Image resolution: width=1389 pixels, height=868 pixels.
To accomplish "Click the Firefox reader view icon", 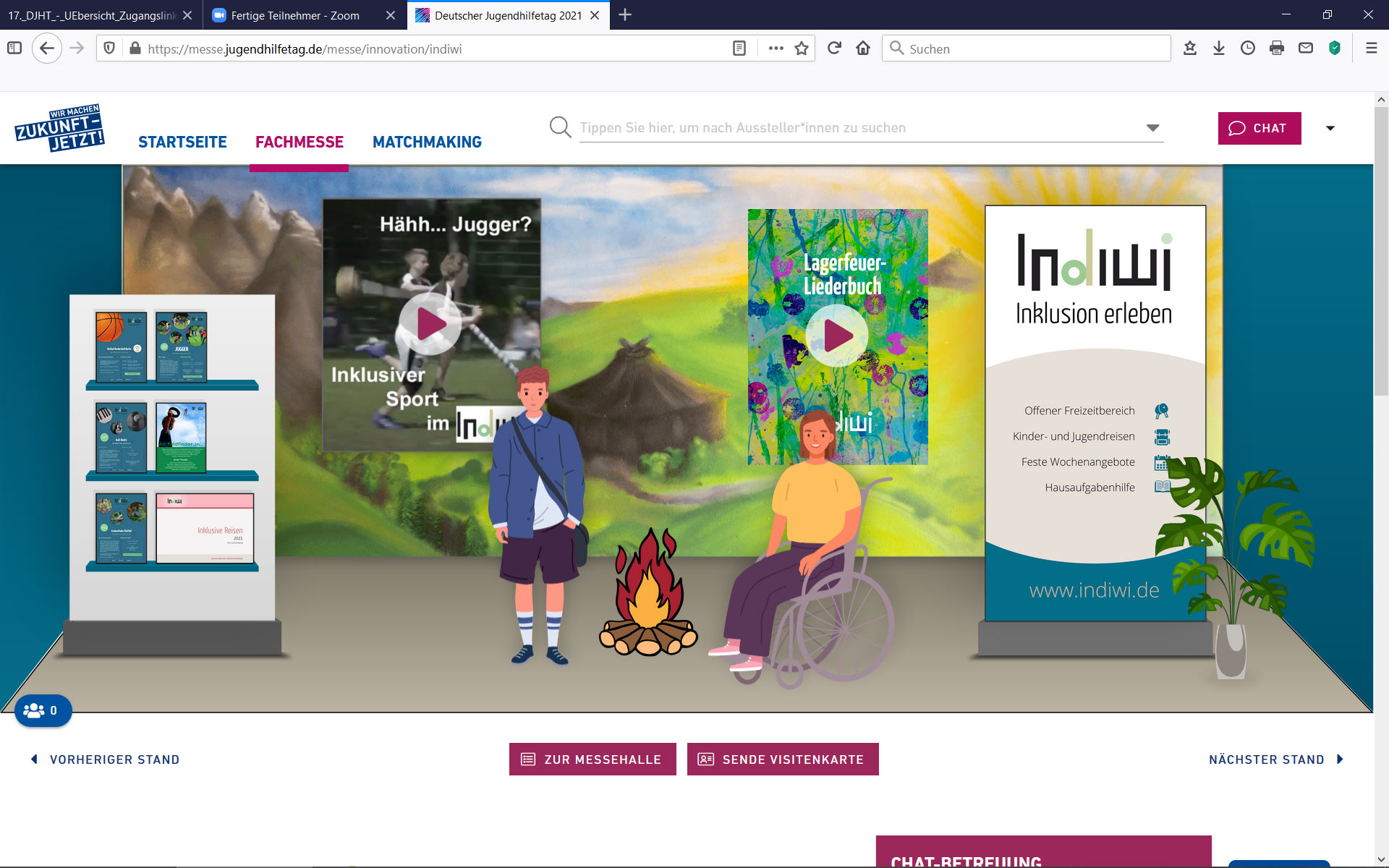I will point(739,48).
